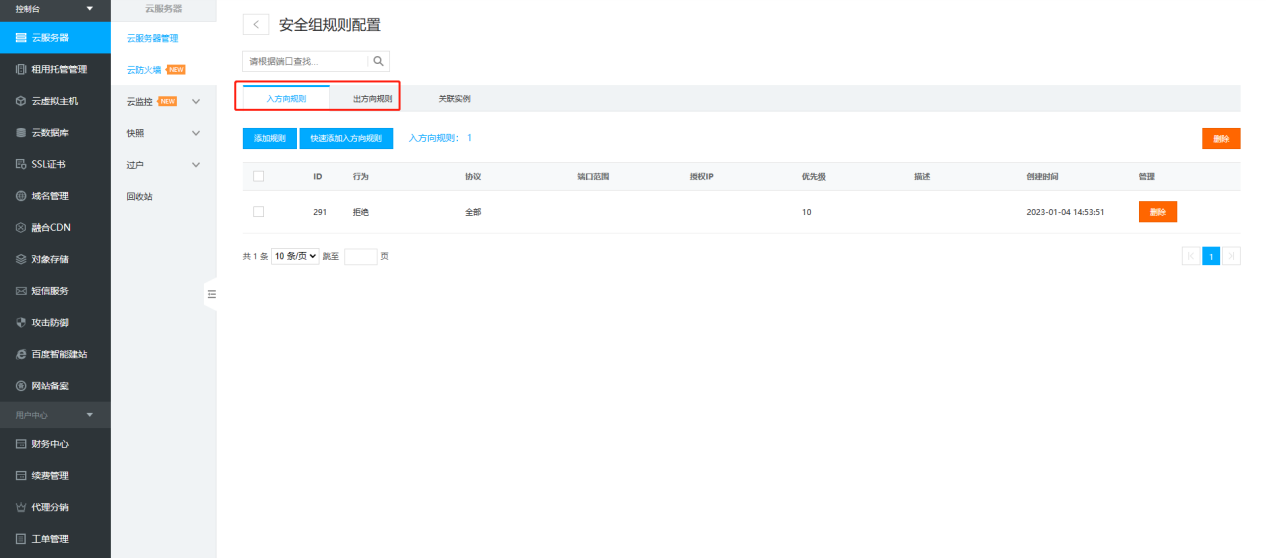Expand the 快照 submenu
The image size is (1267, 558).
(x=196, y=133)
